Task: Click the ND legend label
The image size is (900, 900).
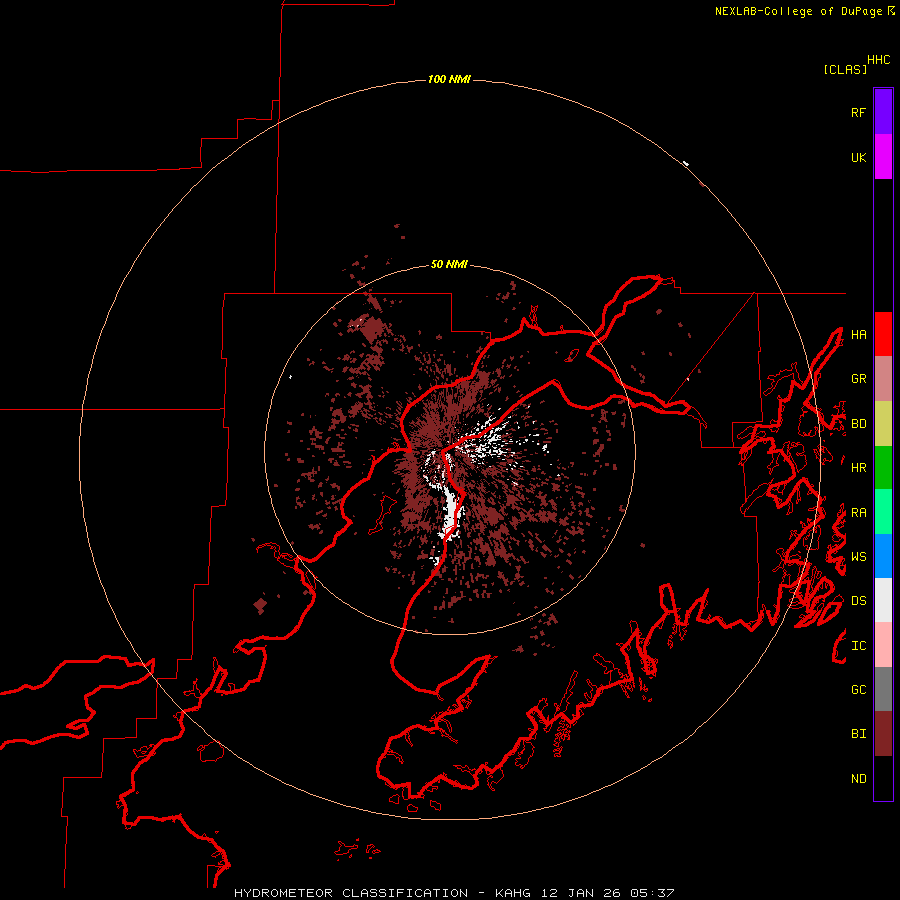Action: pyautogui.click(x=858, y=779)
